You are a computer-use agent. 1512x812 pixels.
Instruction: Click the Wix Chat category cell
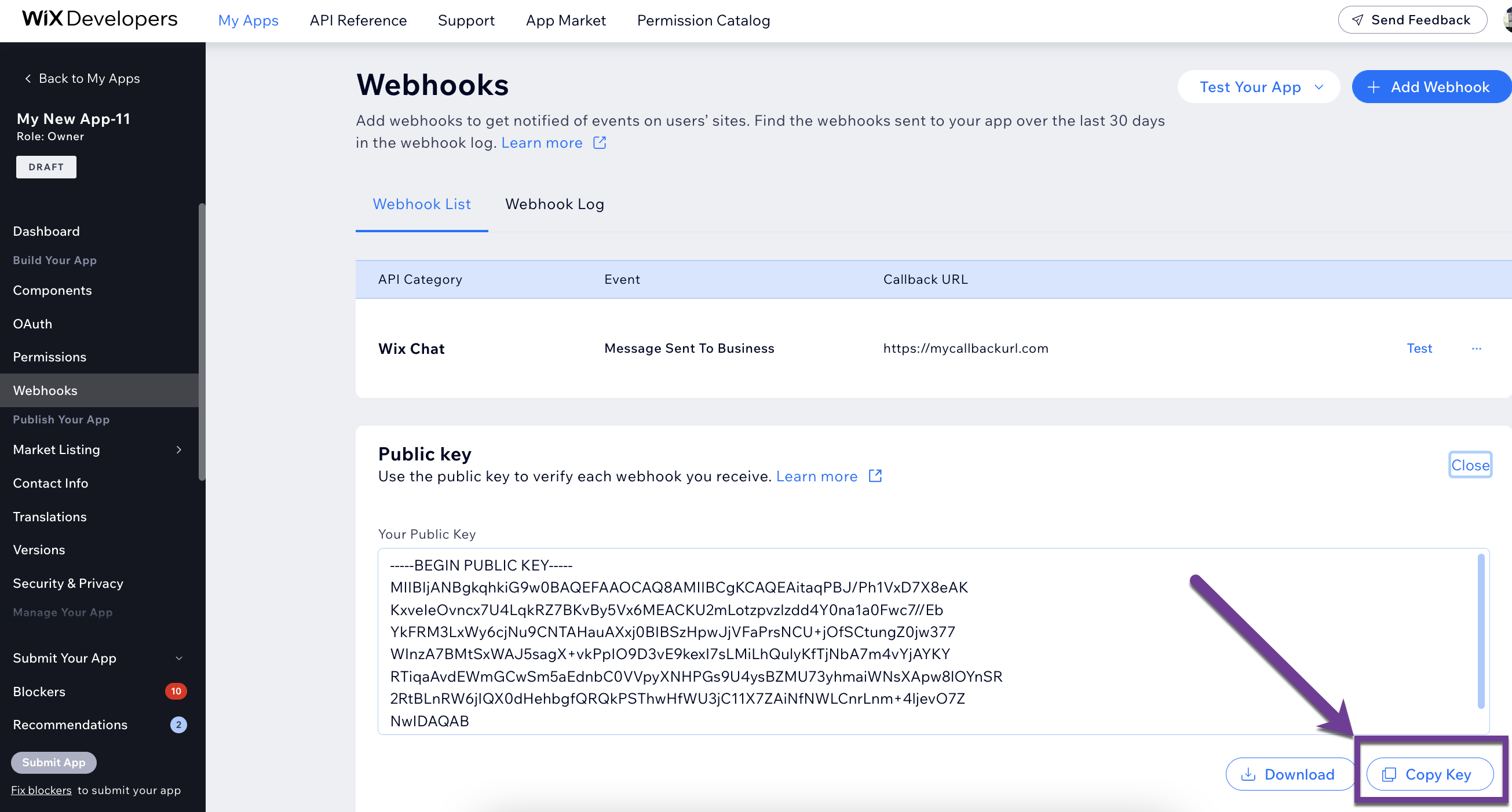[x=411, y=349]
